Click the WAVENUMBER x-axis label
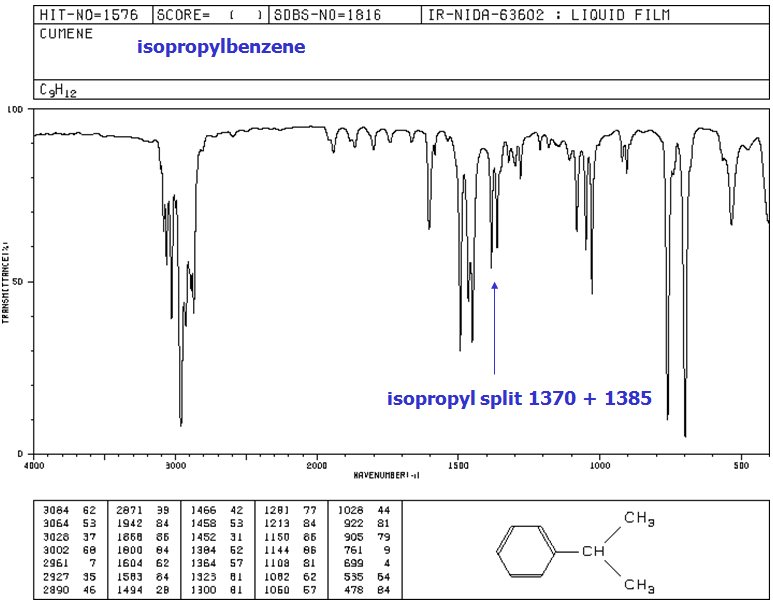Screen dimensions: 773x603 tap(390, 473)
